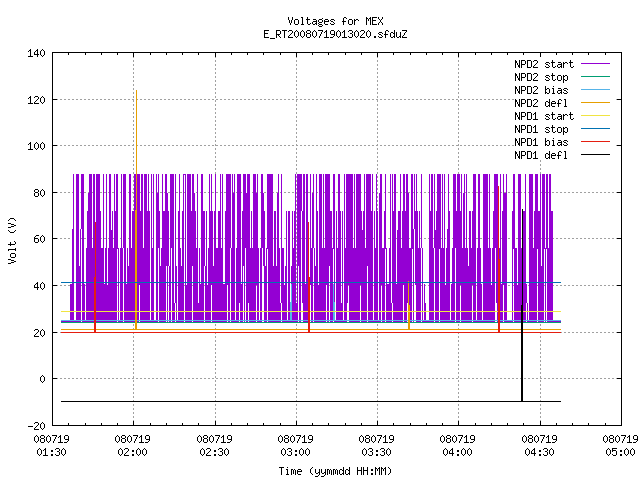Click the x-axis tick label 04:00

457,453
